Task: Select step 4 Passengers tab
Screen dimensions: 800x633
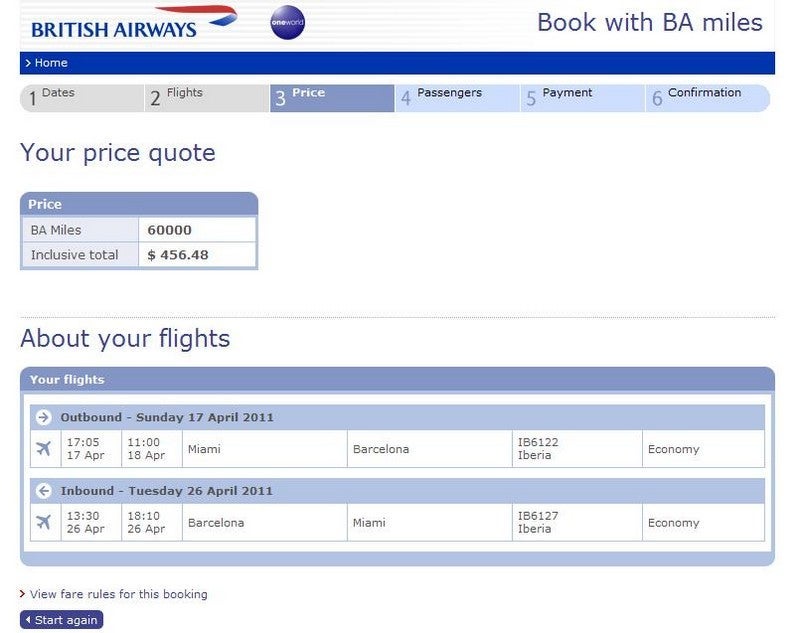Action: coord(457,98)
